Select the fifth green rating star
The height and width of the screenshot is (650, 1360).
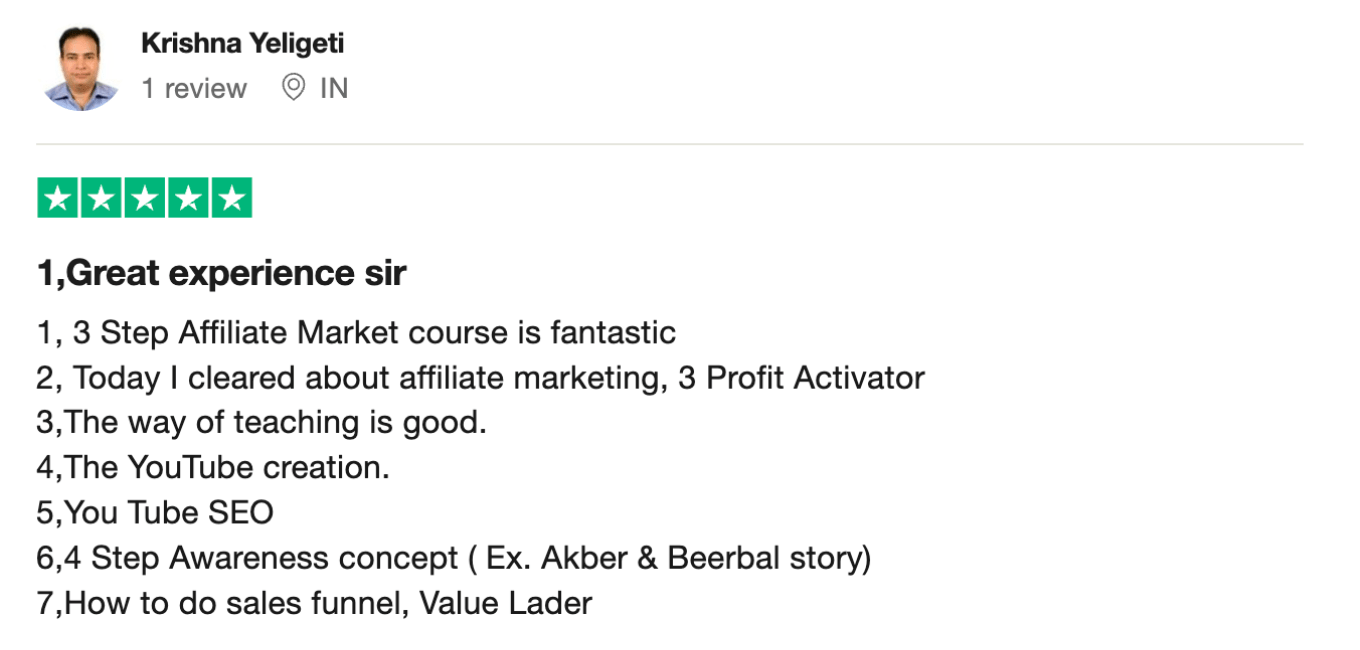point(232,198)
